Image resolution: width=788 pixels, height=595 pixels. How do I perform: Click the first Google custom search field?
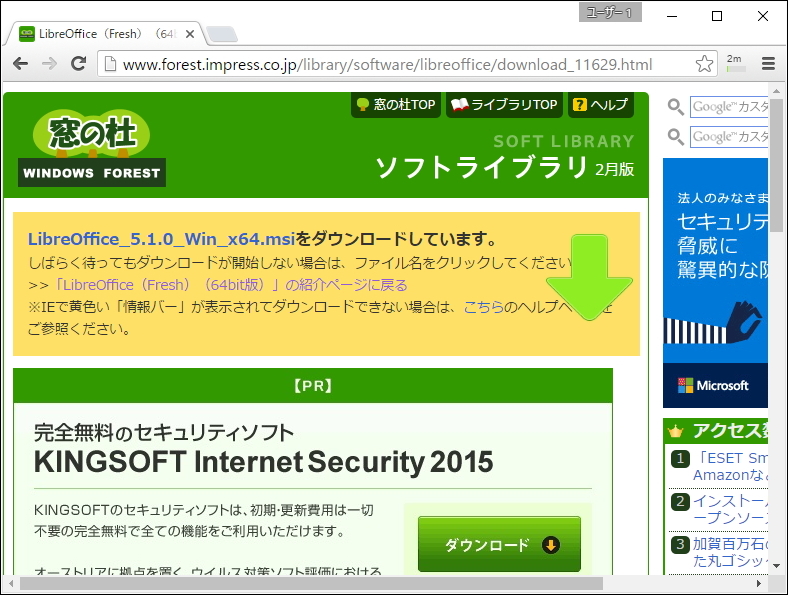click(x=729, y=107)
